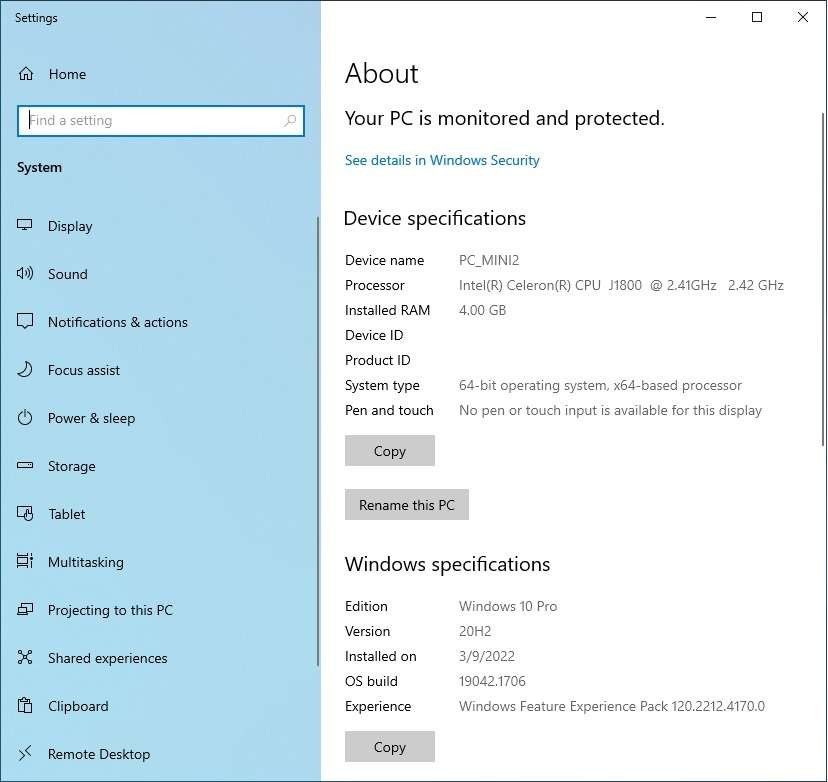Open Sound settings via speaker icon
Screen dimensions: 828x782
26,274
